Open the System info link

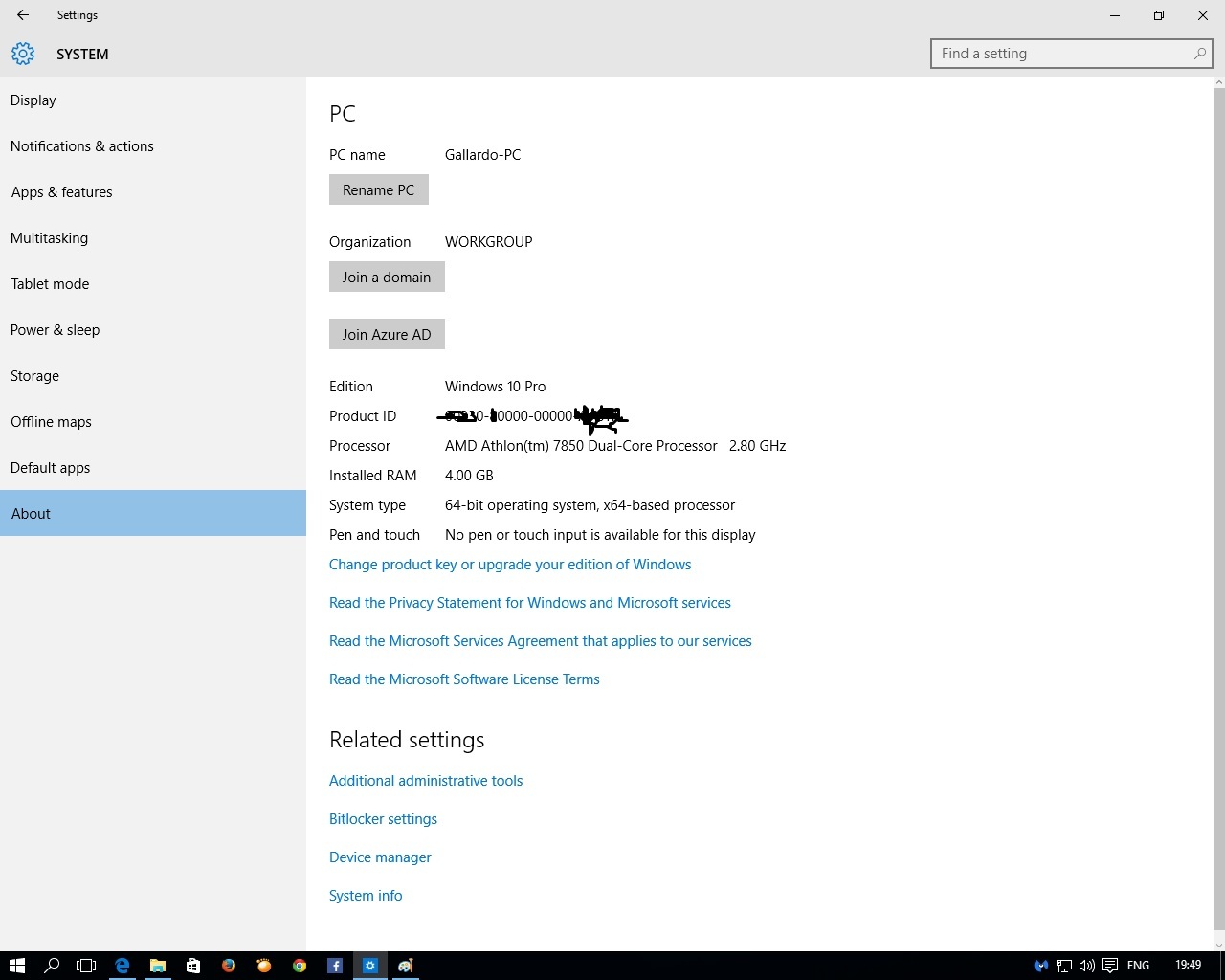click(x=366, y=896)
